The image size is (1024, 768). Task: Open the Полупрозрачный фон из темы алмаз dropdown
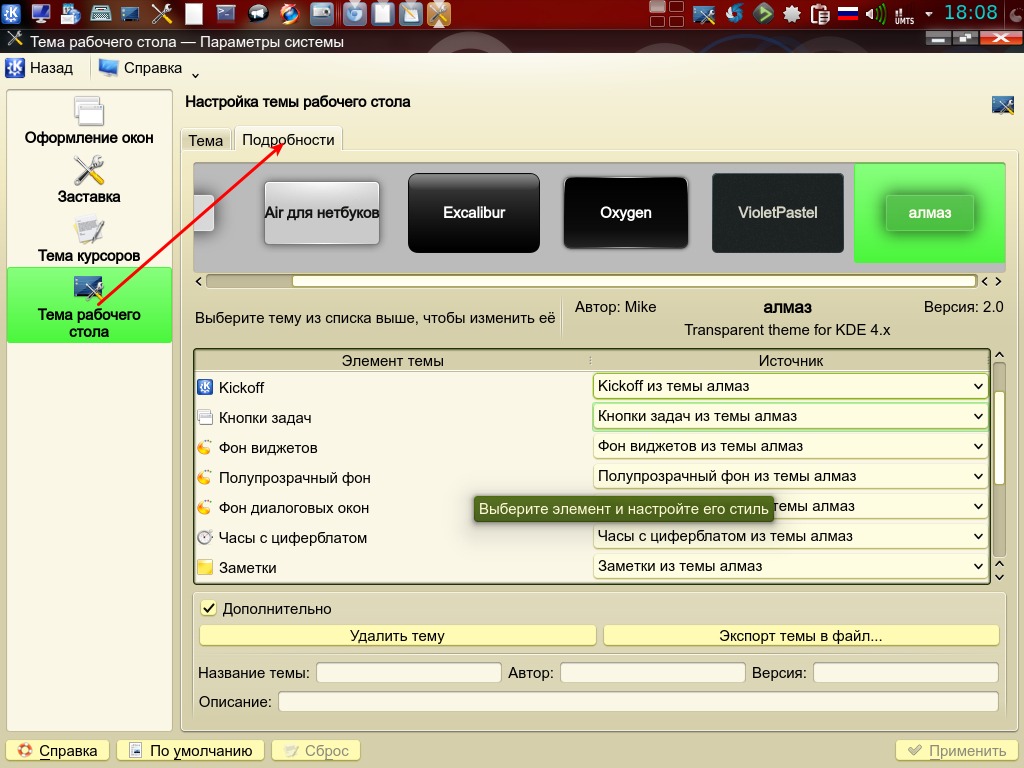pos(790,476)
